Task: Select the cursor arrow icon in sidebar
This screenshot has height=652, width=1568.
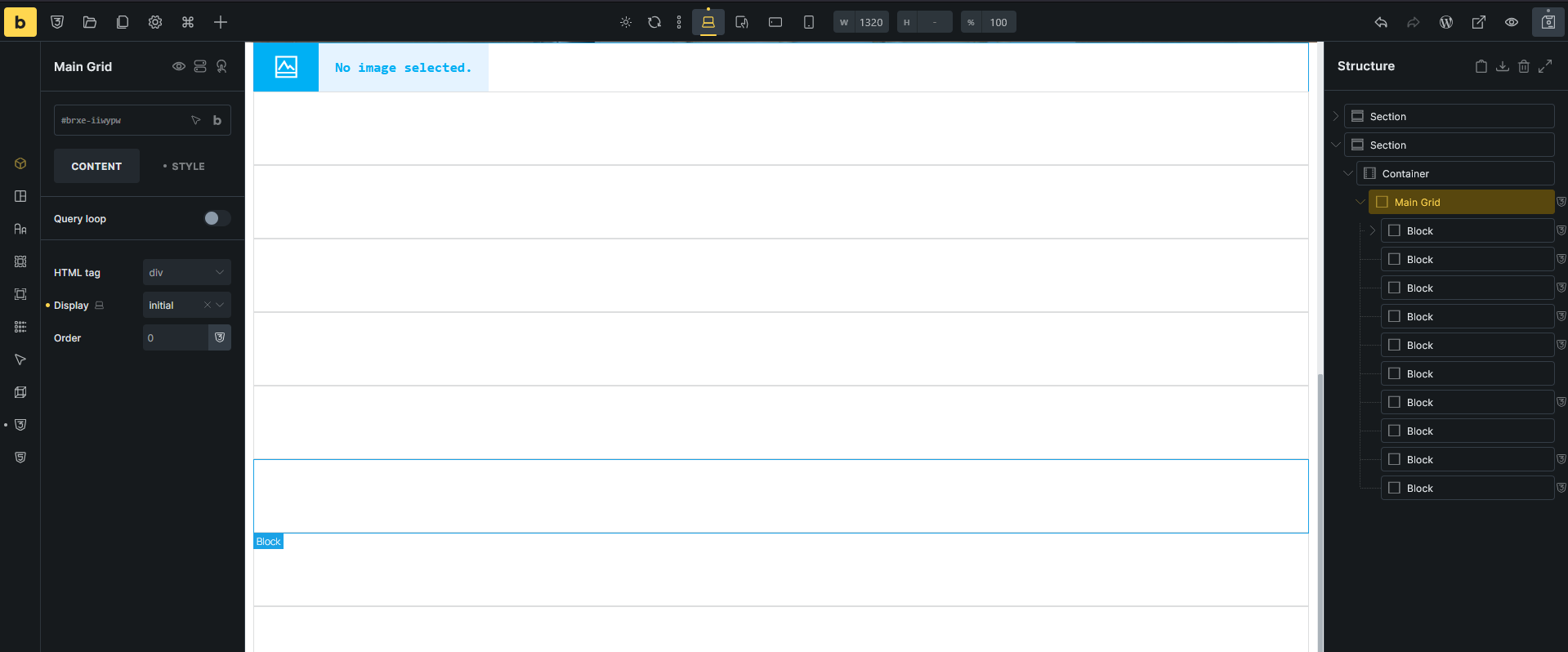Action: point(20,359)
